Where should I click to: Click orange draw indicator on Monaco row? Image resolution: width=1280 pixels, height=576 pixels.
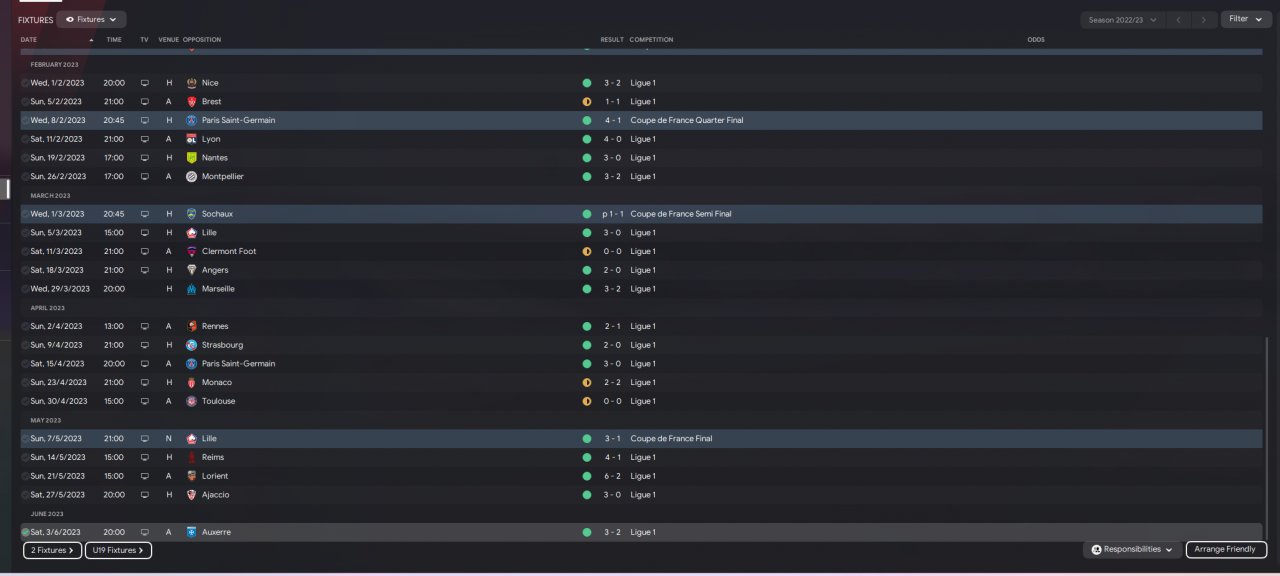[x=587, y=382]
